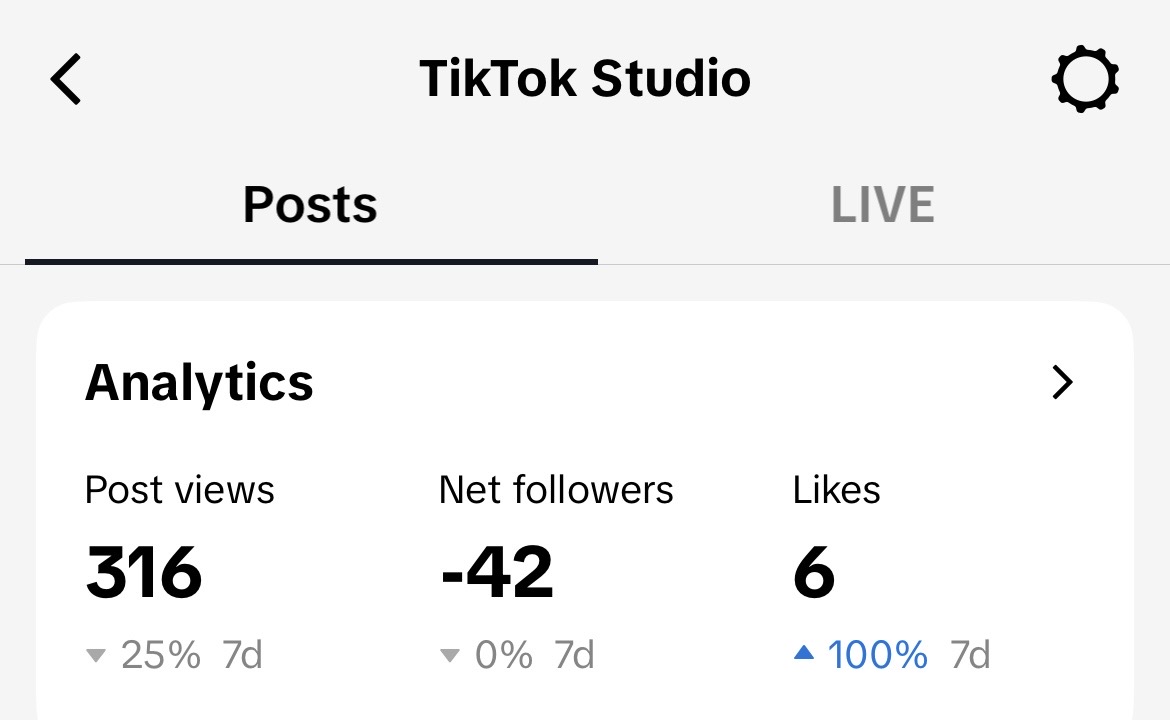Switch to the Posts tab
Screen dimensions: 1170x720
310,205
